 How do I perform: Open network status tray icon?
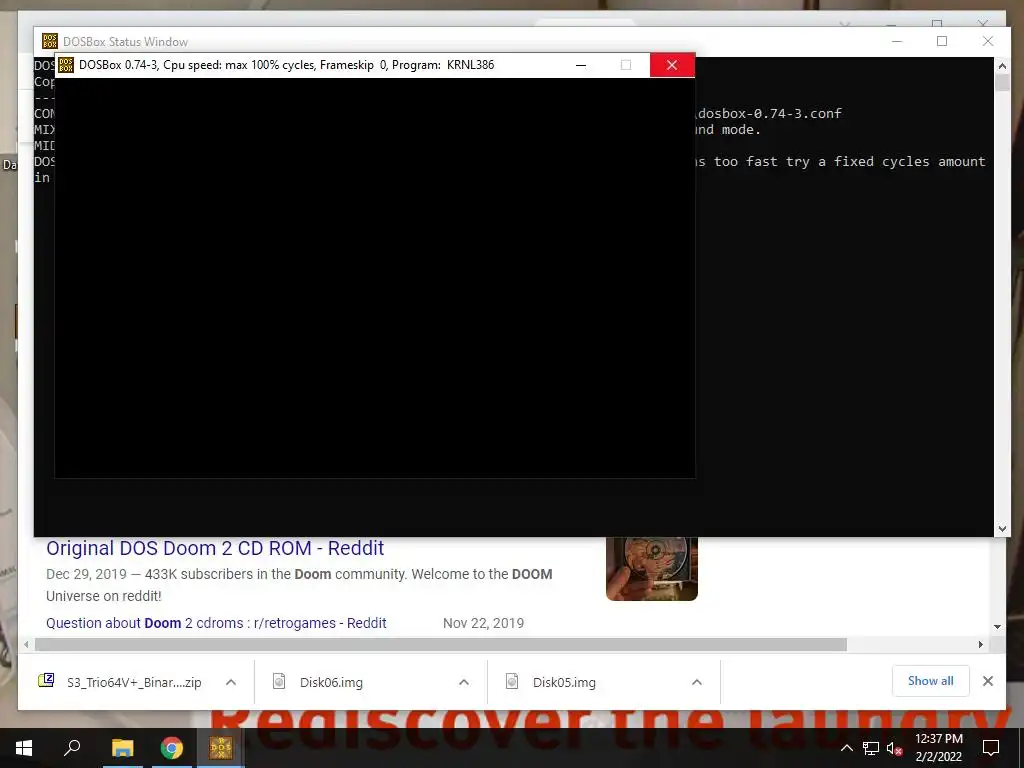(871, 748)
